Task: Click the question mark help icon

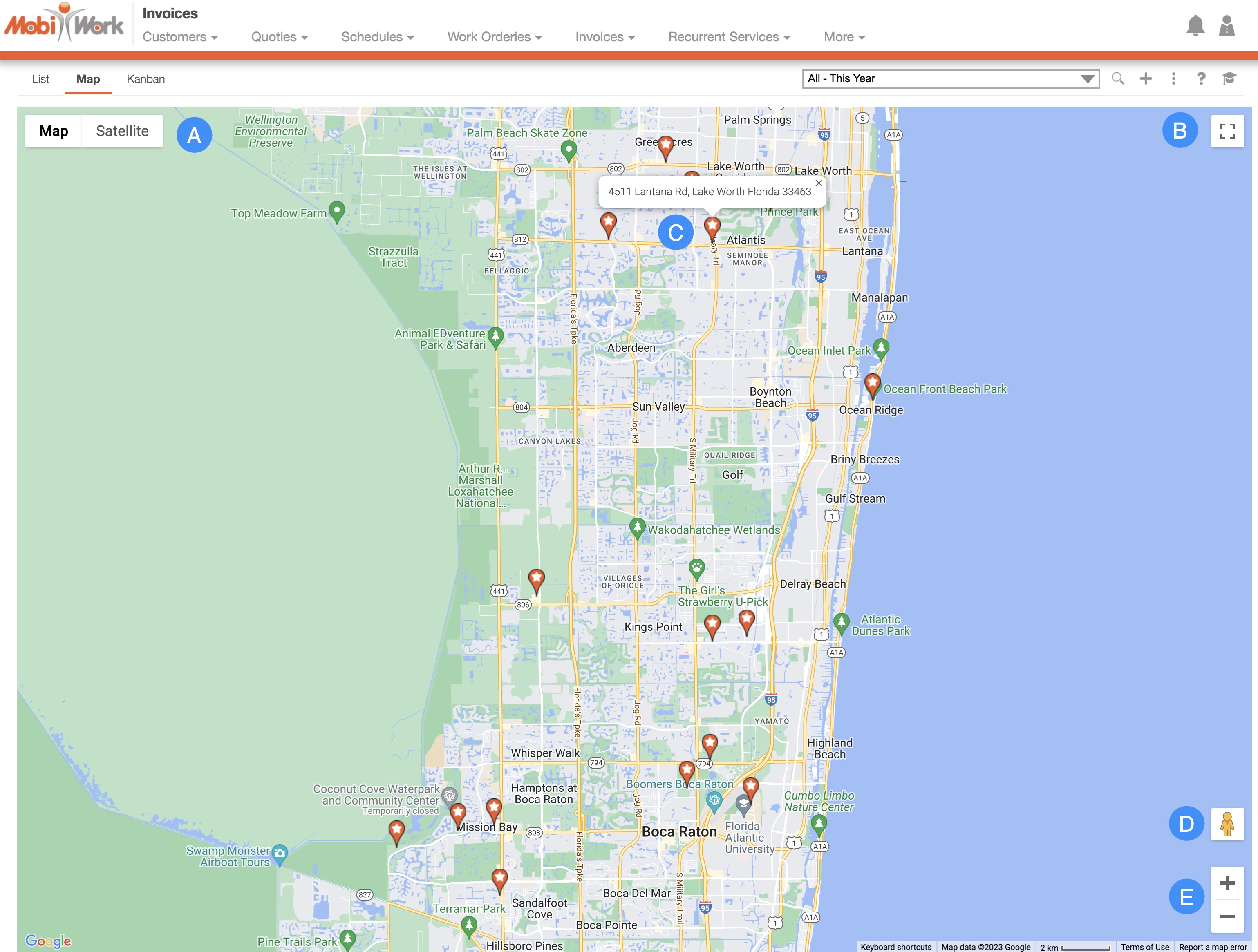Action: (x=1200, y=78)
